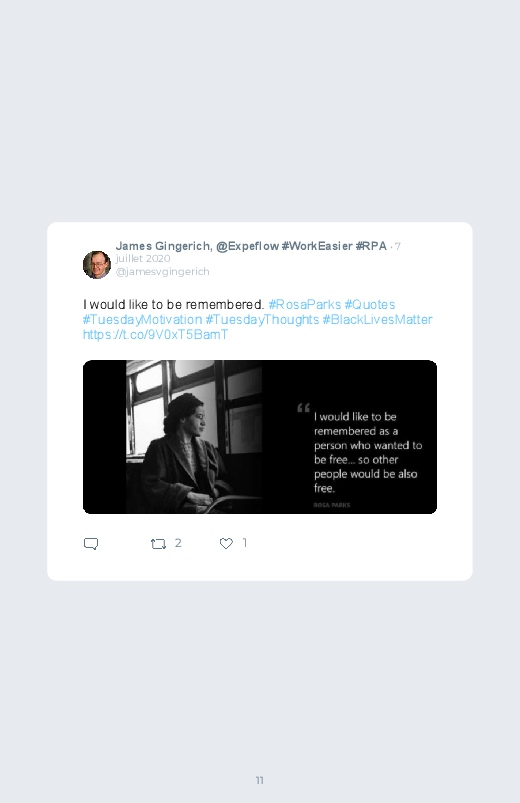Viewport: 520px width, 803px height.
Task: Click the retweet count 2
Action: tap(178, 543)
